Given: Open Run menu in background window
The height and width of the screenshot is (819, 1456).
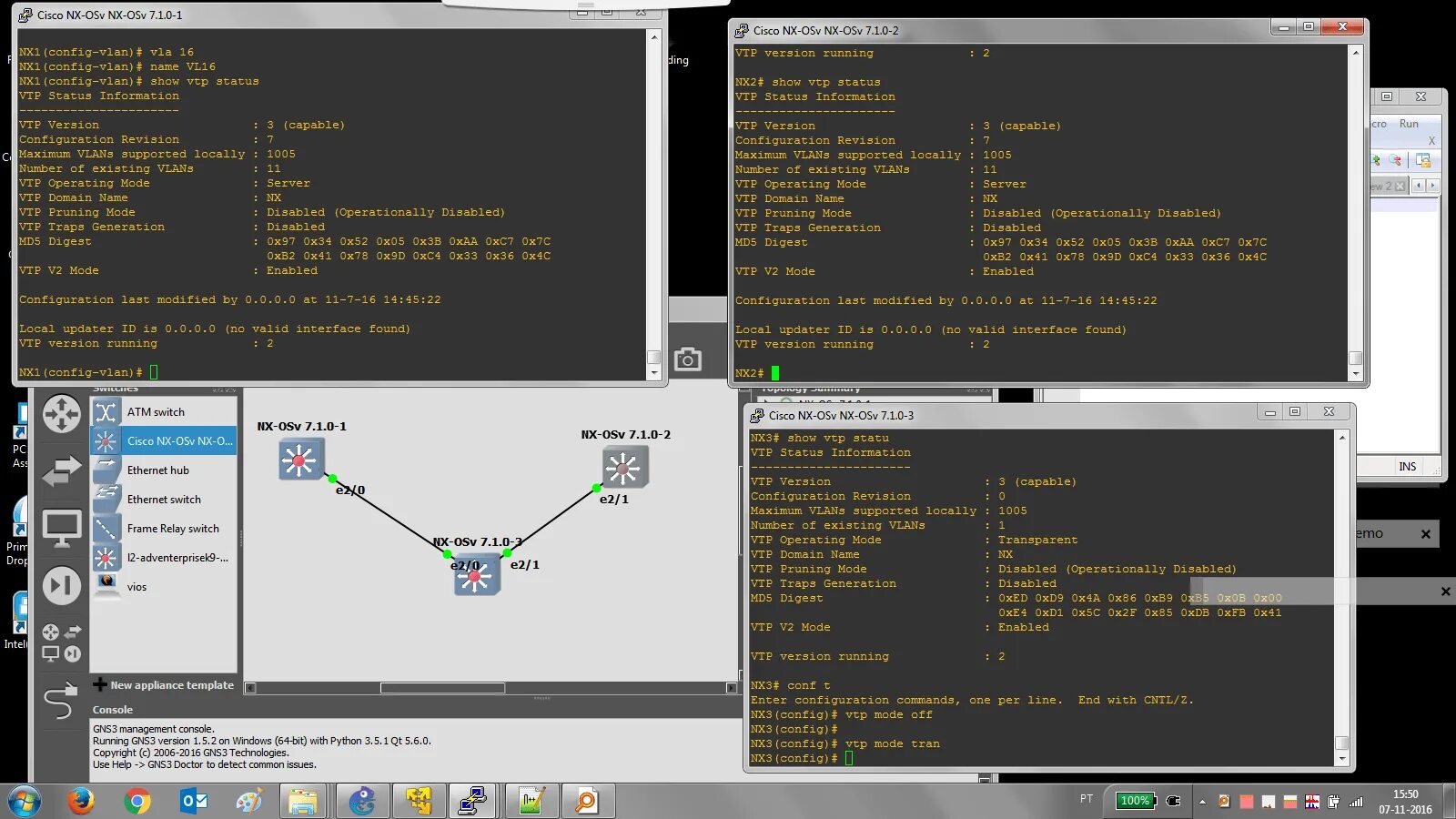Looking at the screenshot, I should 1409,124.
